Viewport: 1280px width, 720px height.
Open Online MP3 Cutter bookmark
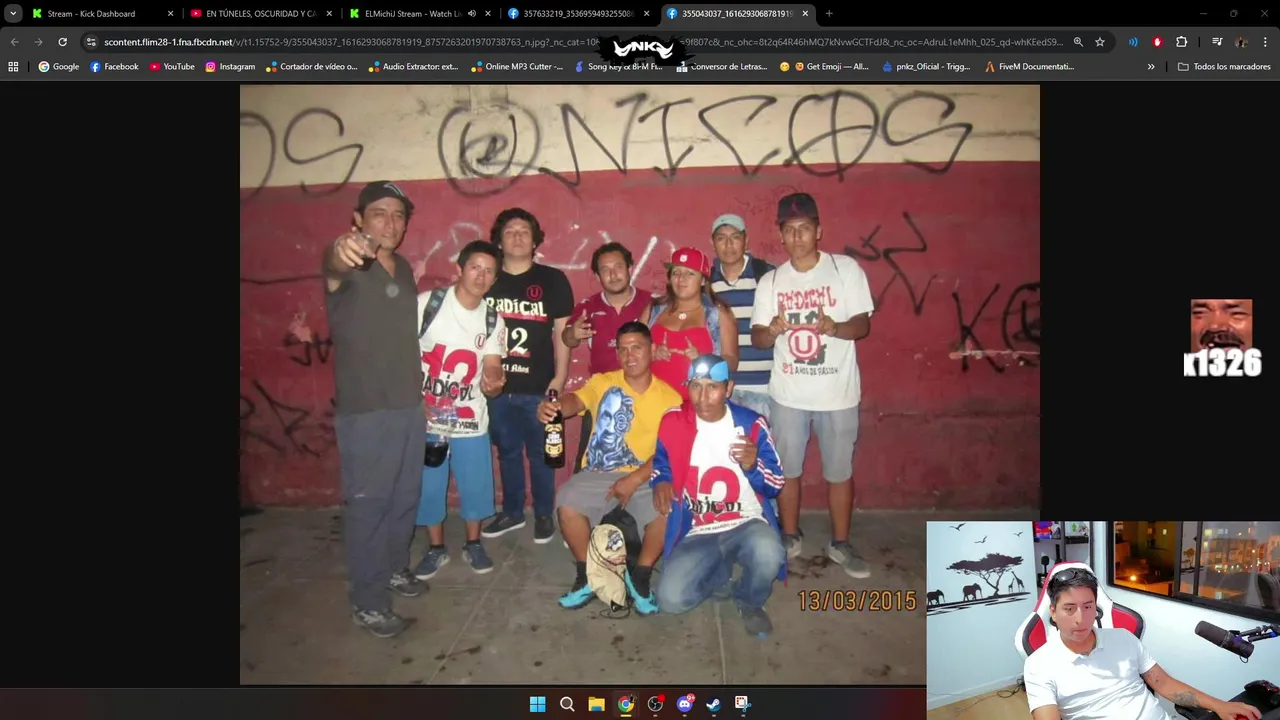tap(517, 67)
